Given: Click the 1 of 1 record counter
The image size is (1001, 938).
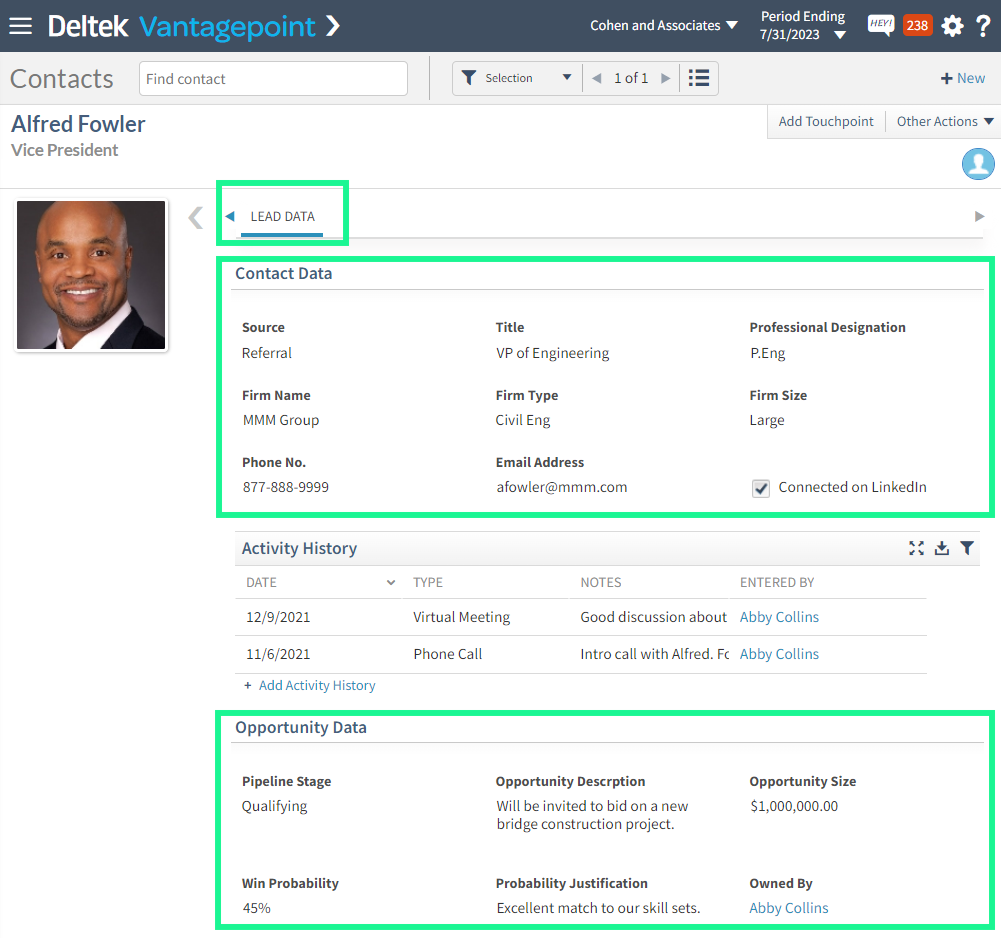Looking at the screenshot, I should [631, 78].
